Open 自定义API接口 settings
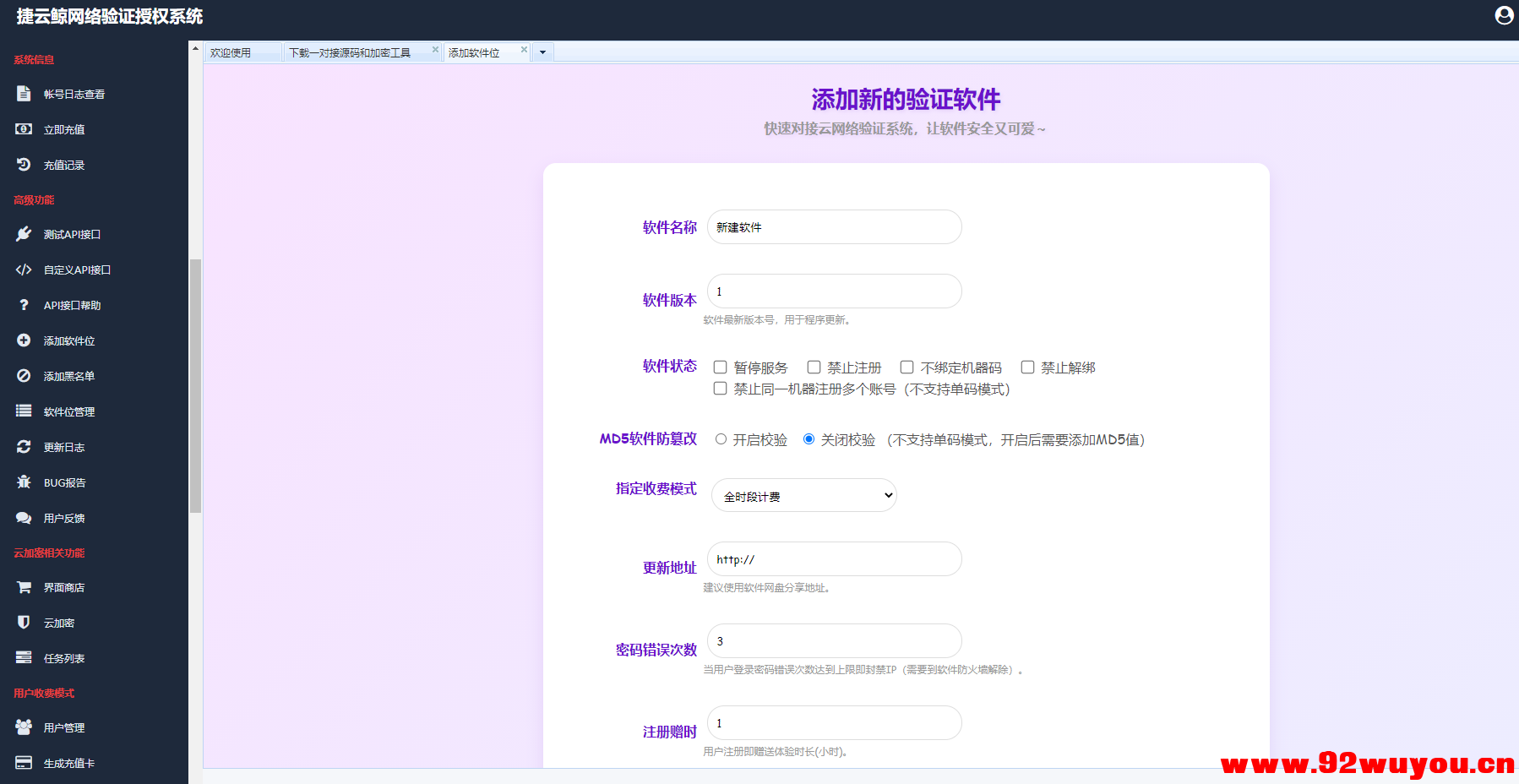This screenshot has width=1519, height=784. click(x=78, y=269)
